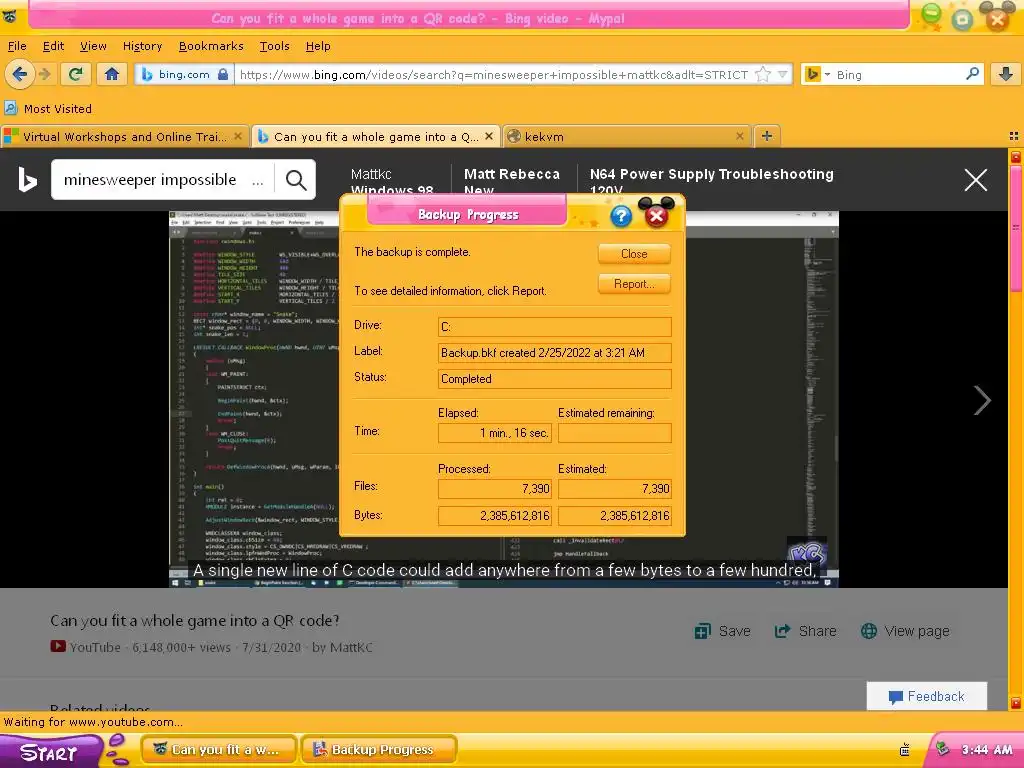Open the Start menu
The image size is (1024, 768).
[51, 752]
